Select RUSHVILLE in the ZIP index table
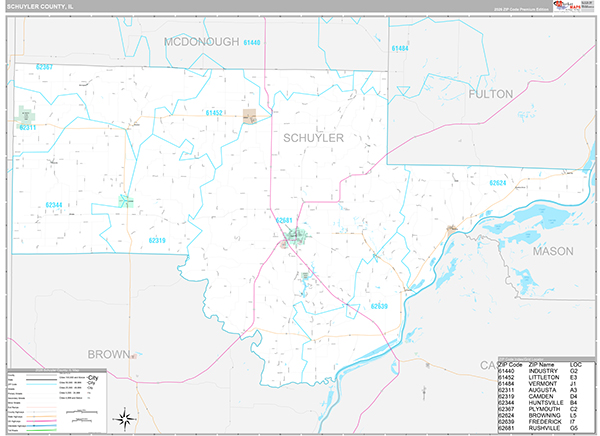This screenshot has width=600, height=436. (x=544, y=428)
